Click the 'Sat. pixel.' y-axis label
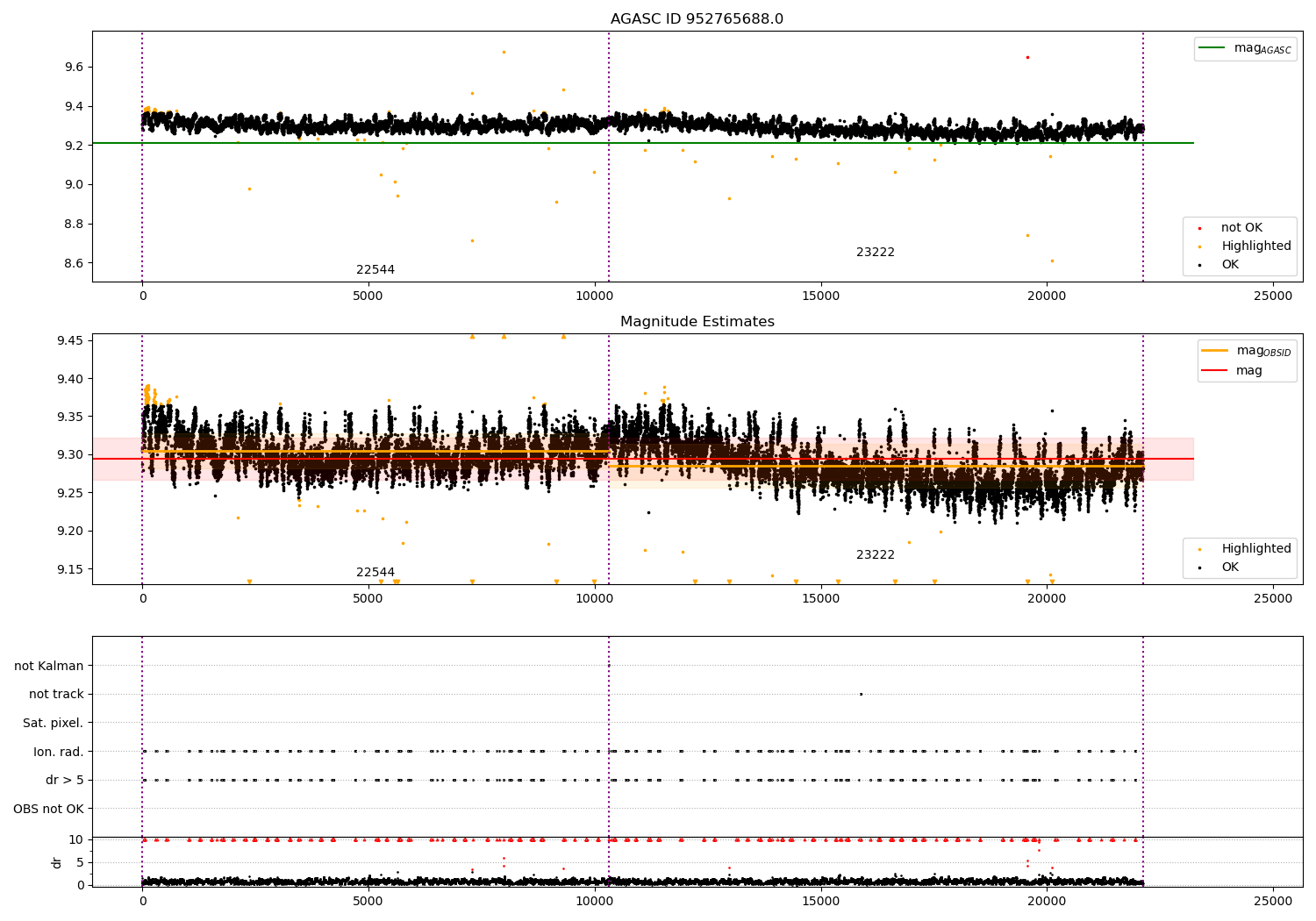 point(54,724)
